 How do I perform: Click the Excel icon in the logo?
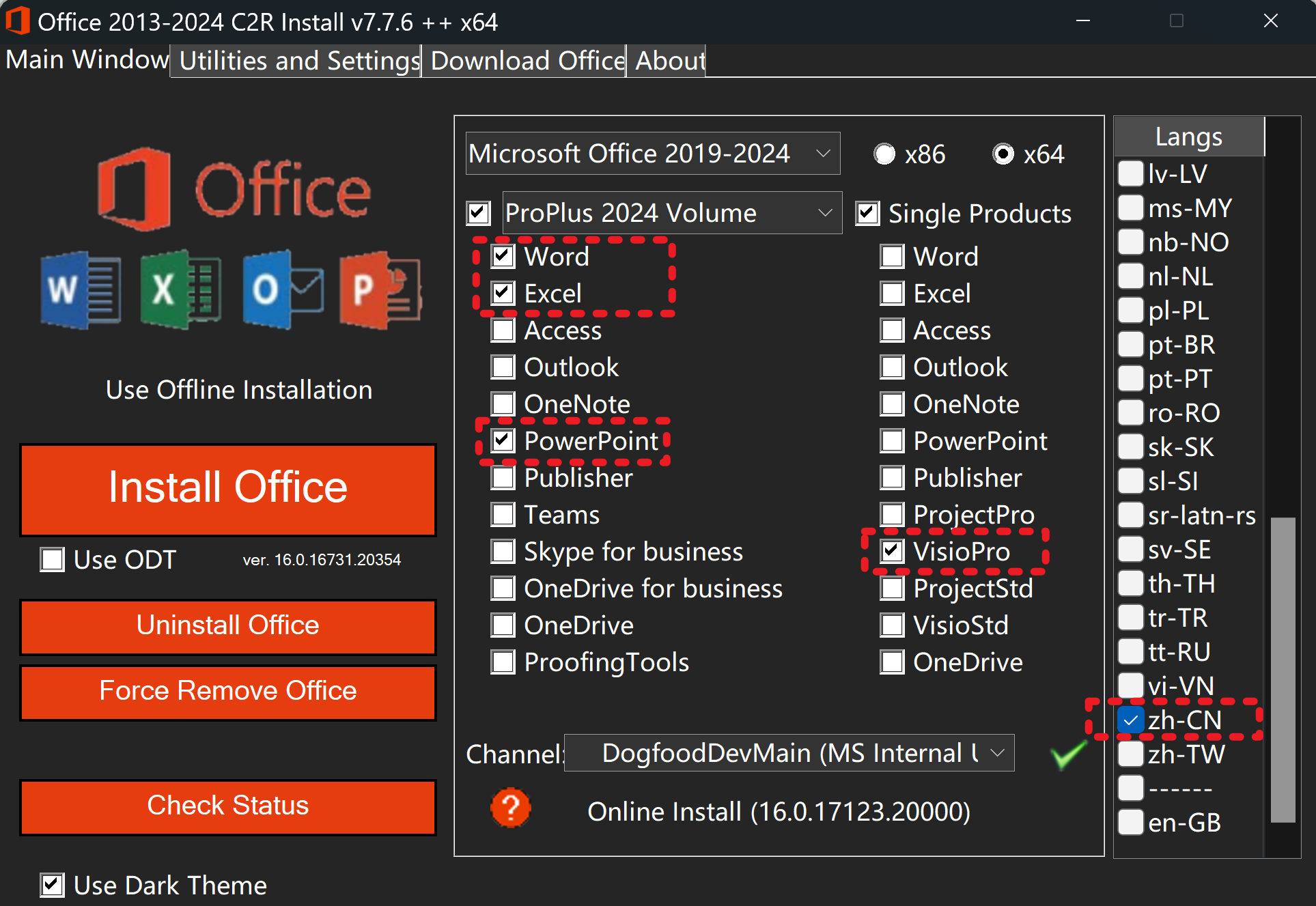[180, 289]
